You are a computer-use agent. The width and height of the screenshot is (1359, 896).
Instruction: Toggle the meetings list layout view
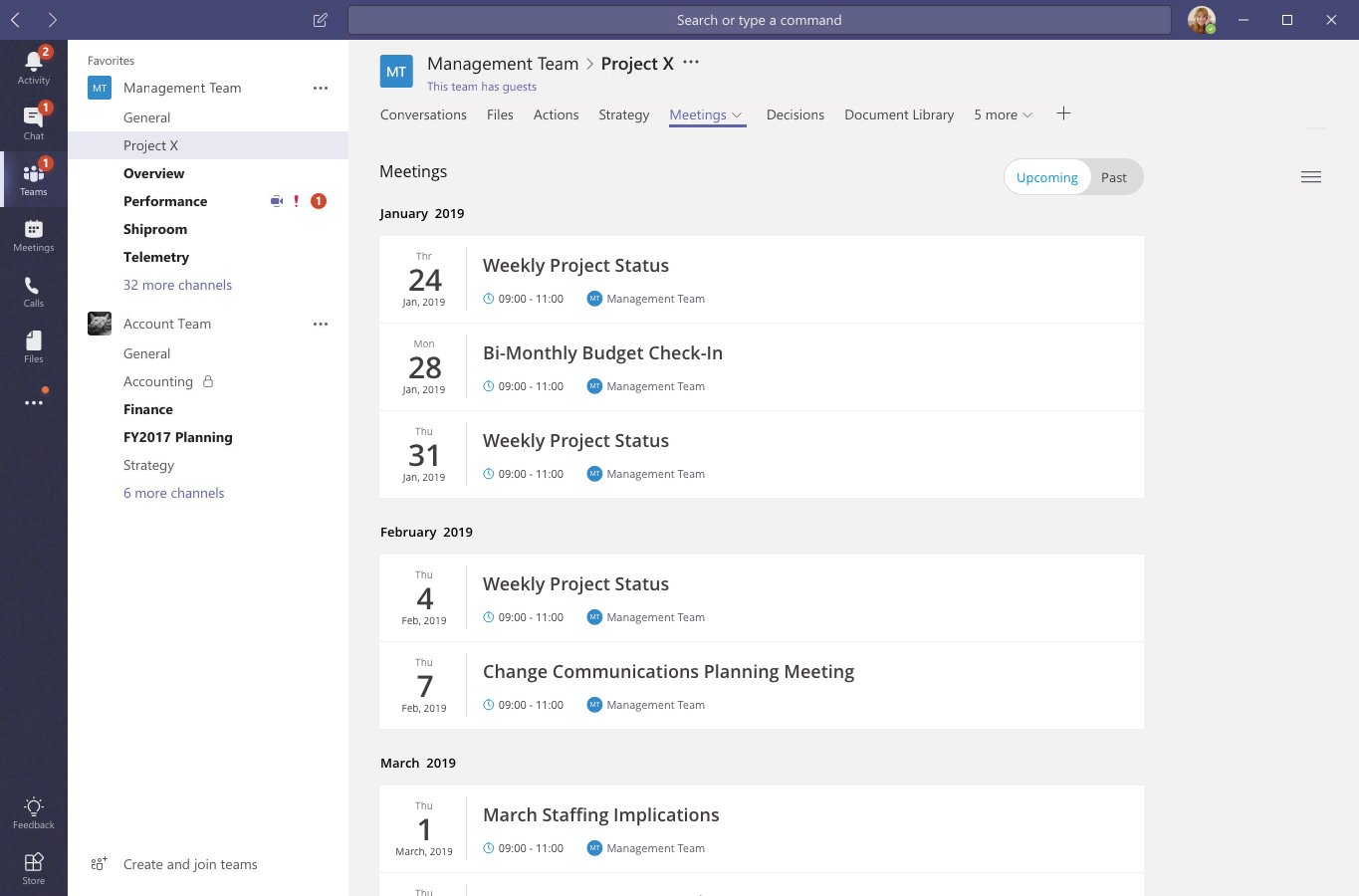point(1311,176)
